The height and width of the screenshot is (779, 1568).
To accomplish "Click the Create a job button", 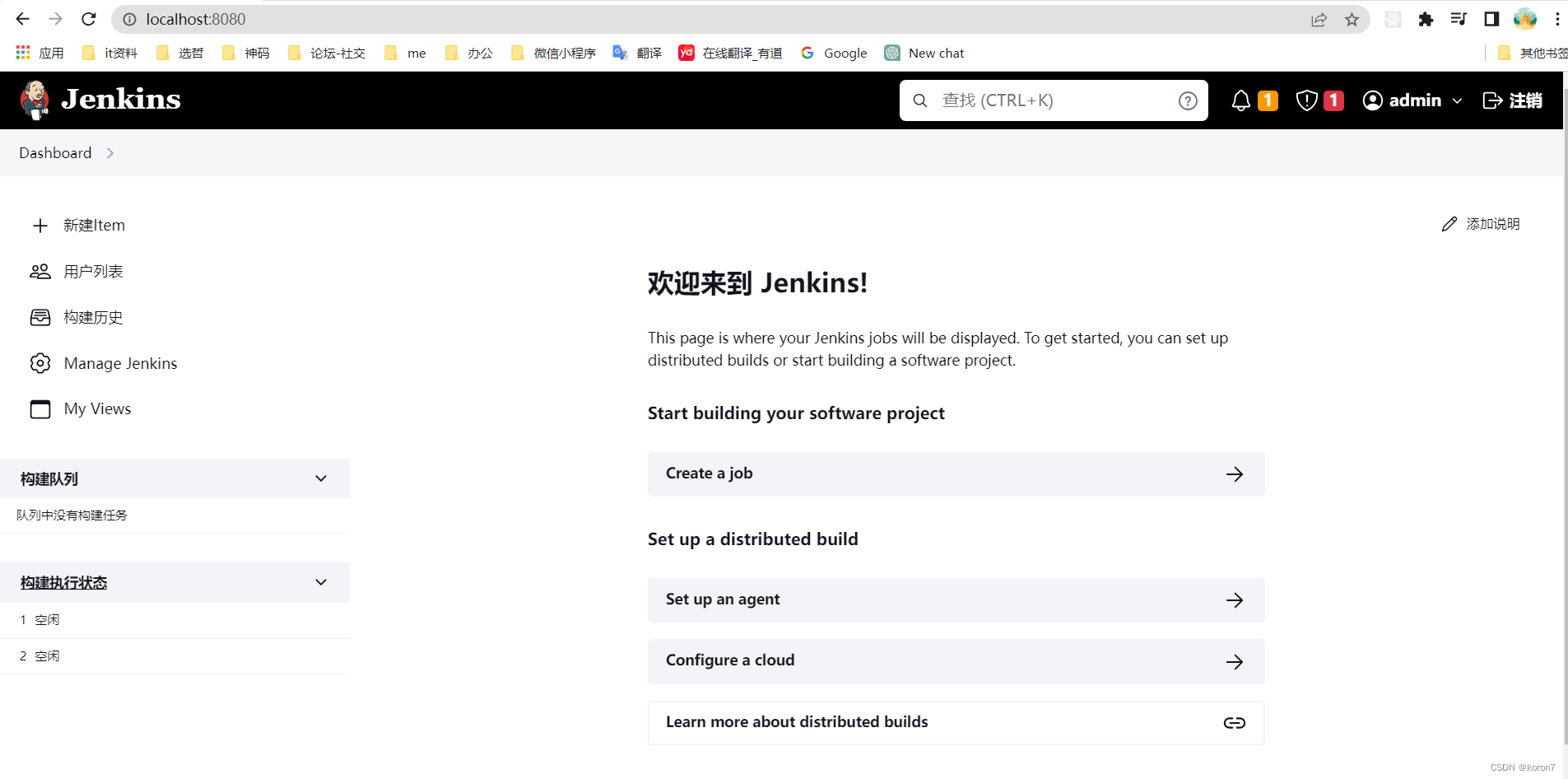I will (x=956, y=474).
